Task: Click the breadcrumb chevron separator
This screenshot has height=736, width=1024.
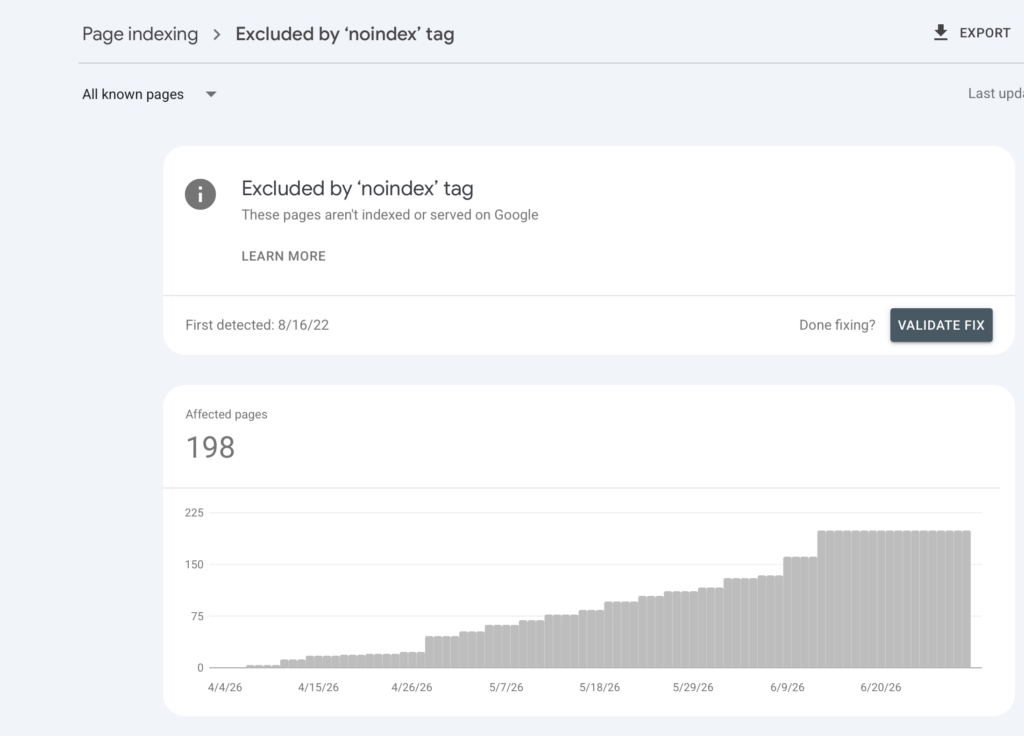Action: point(217,35)
